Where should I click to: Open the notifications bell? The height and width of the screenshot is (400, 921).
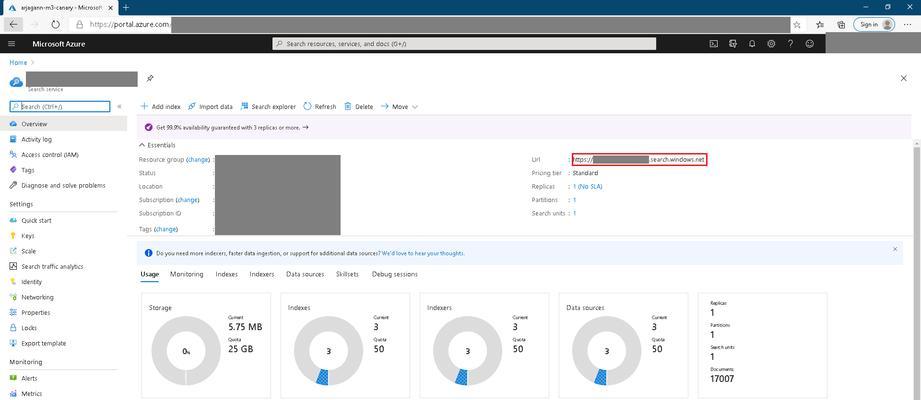click(752, 43)
